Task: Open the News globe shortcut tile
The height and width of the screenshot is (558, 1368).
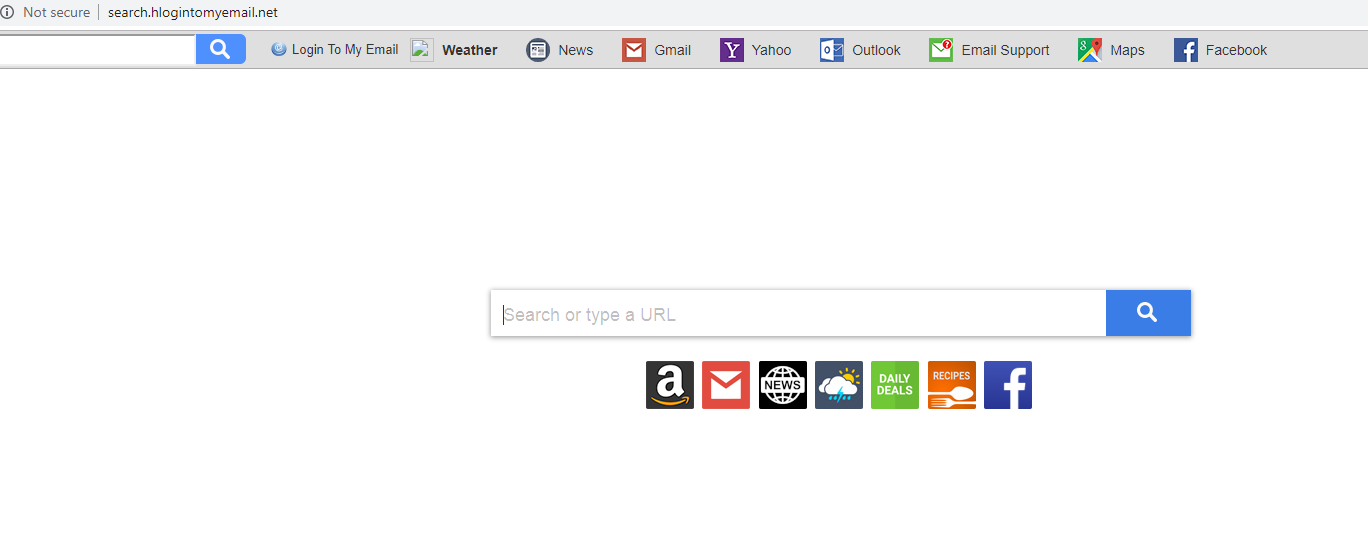Action: 783,385
